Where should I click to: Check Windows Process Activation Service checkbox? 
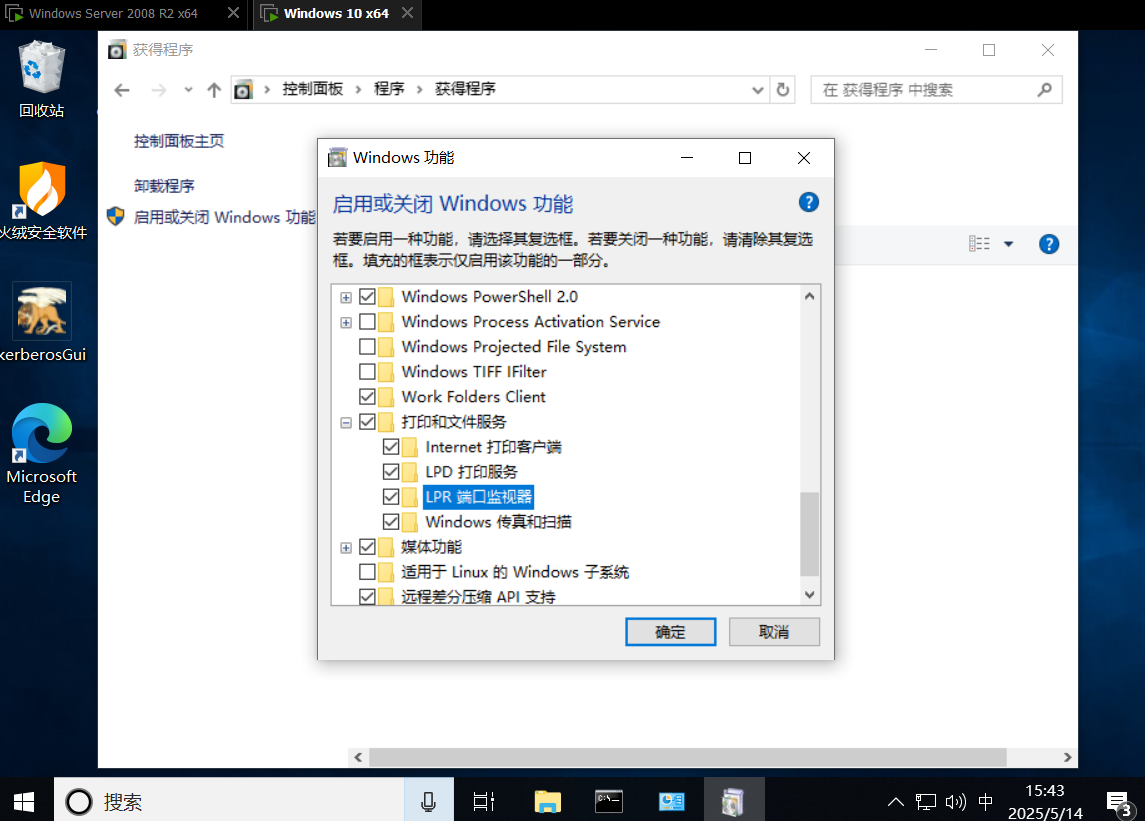pyautogui.click(x=367, y=321)
